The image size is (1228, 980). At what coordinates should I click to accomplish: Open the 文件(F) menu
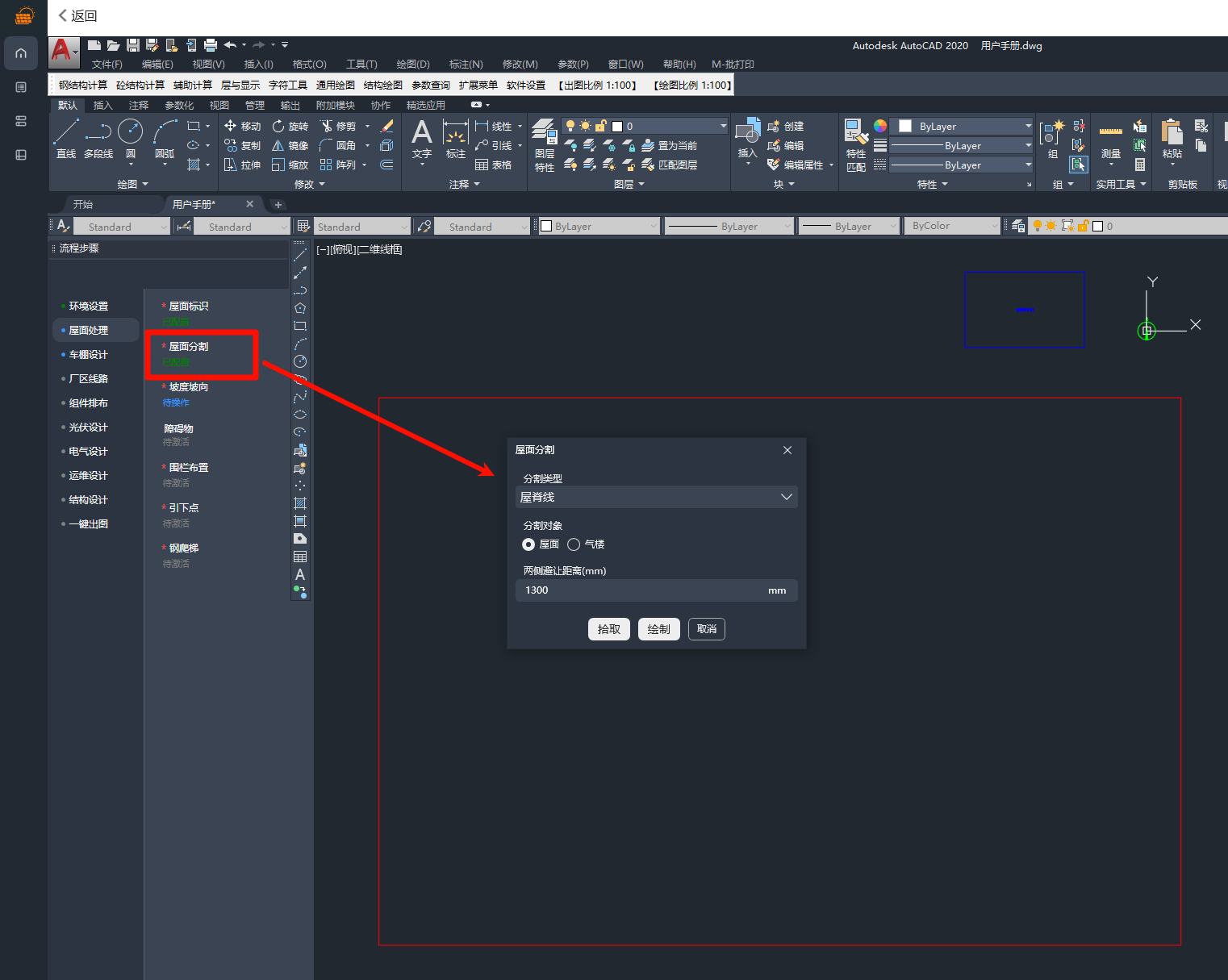(x=107, y=65)
